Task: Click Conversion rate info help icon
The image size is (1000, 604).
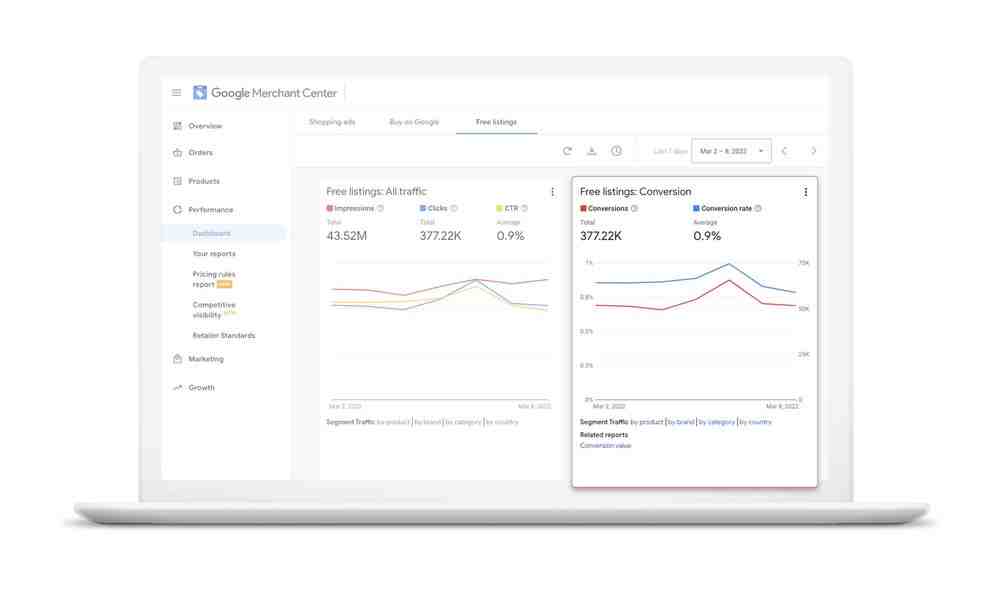Action: (758, 209)
